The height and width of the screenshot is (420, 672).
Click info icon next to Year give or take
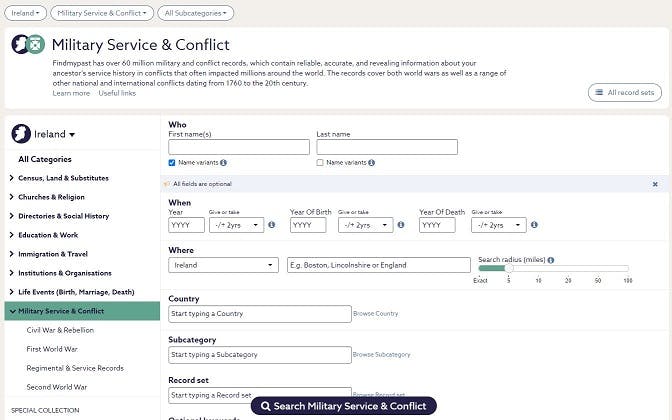click(x=272, y=225)
